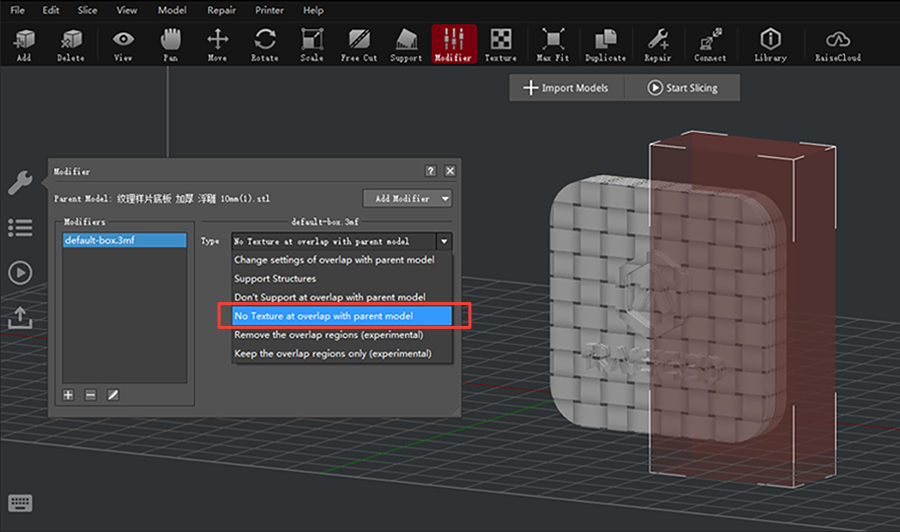Click the Duplicate tool icon
The image size is (900, 532).
pos(606,44)
